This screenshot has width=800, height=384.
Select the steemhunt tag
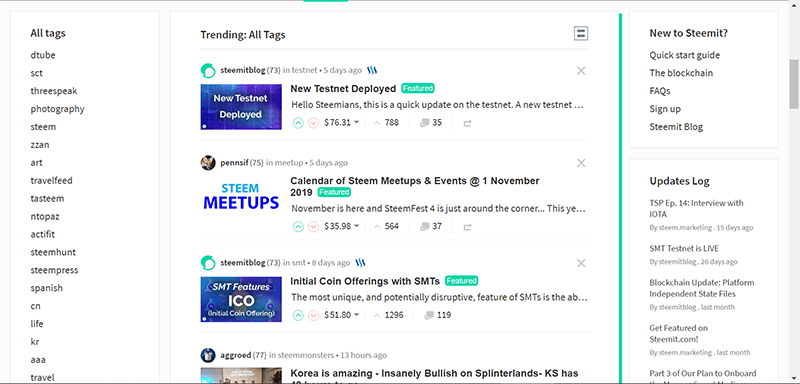[x=53, y=252]
